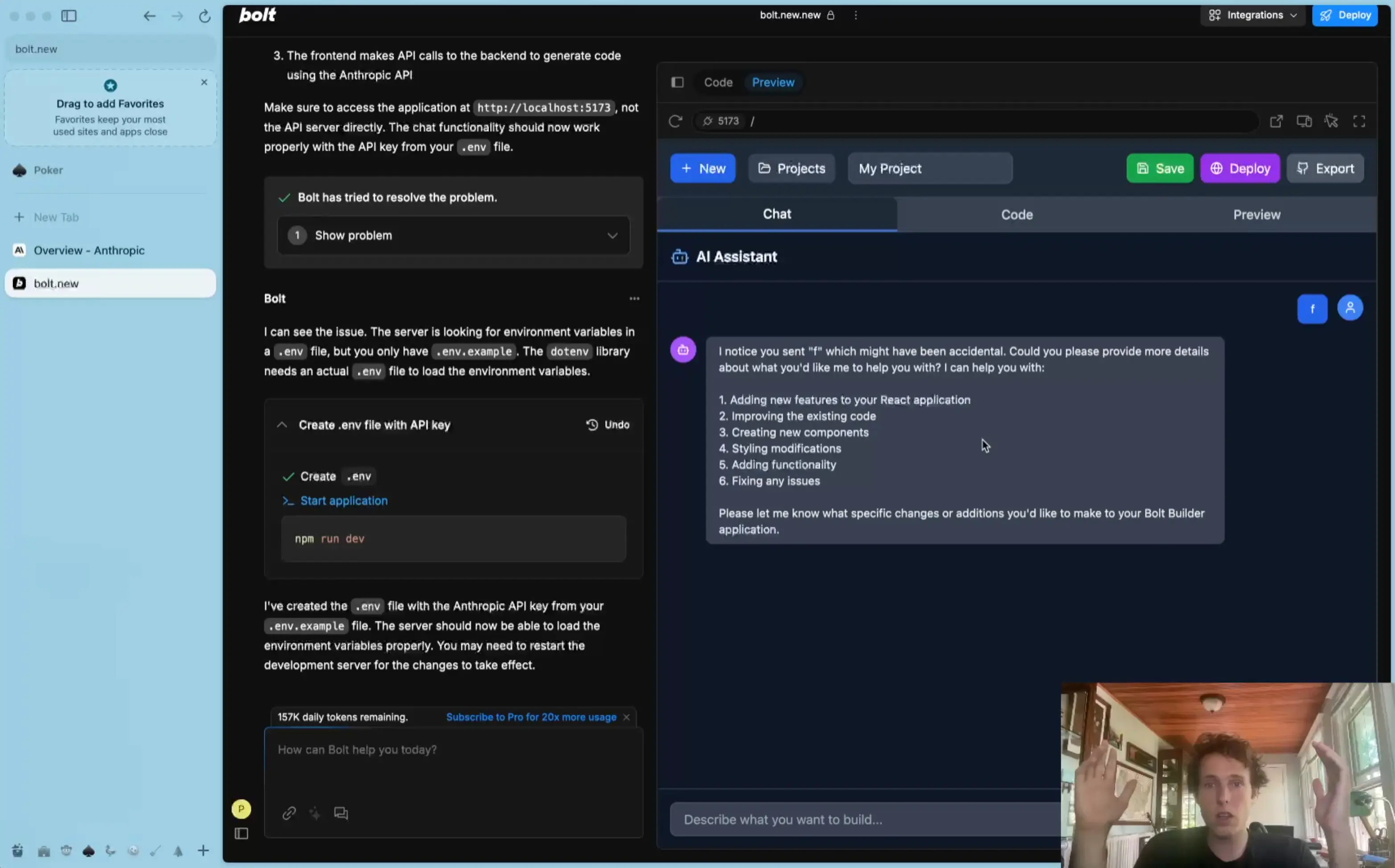Viewport: 1395px width, 868px height.
Task: Open the inner Code tab
Action: [1017, 215]
